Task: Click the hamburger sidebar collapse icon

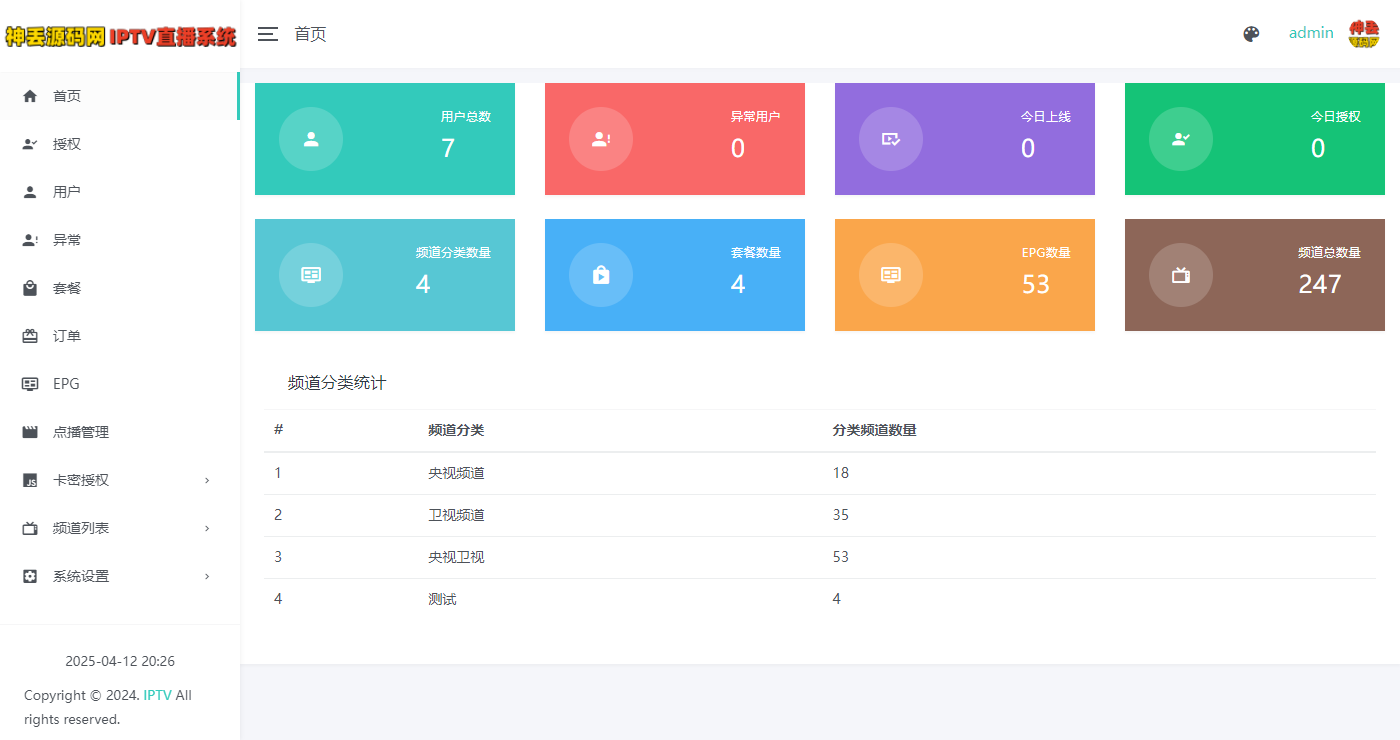Action: pyautogui.click(x=267, y=33)
